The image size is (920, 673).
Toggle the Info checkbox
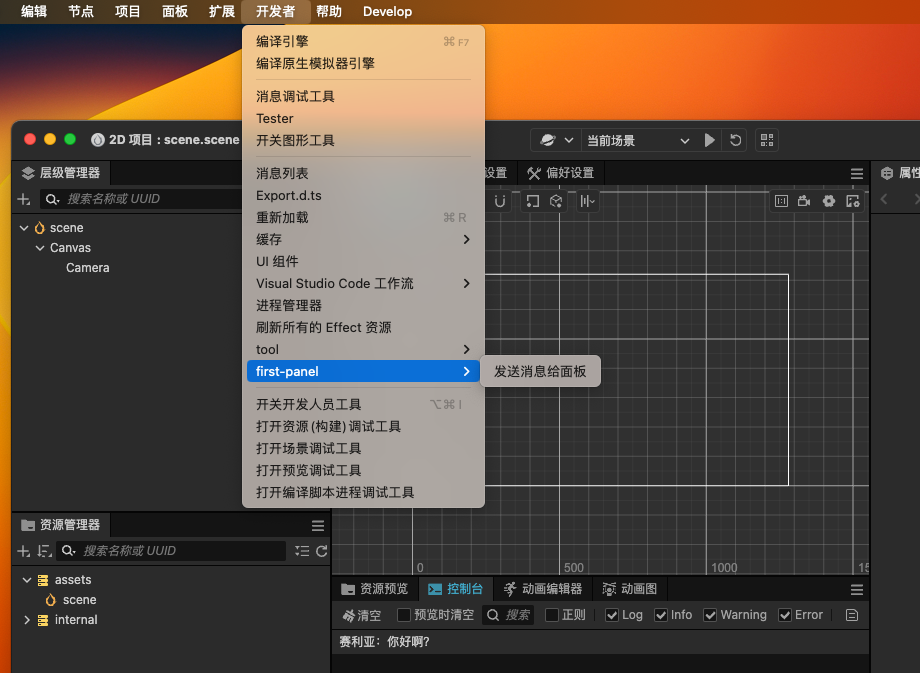[x=661, y=615]
